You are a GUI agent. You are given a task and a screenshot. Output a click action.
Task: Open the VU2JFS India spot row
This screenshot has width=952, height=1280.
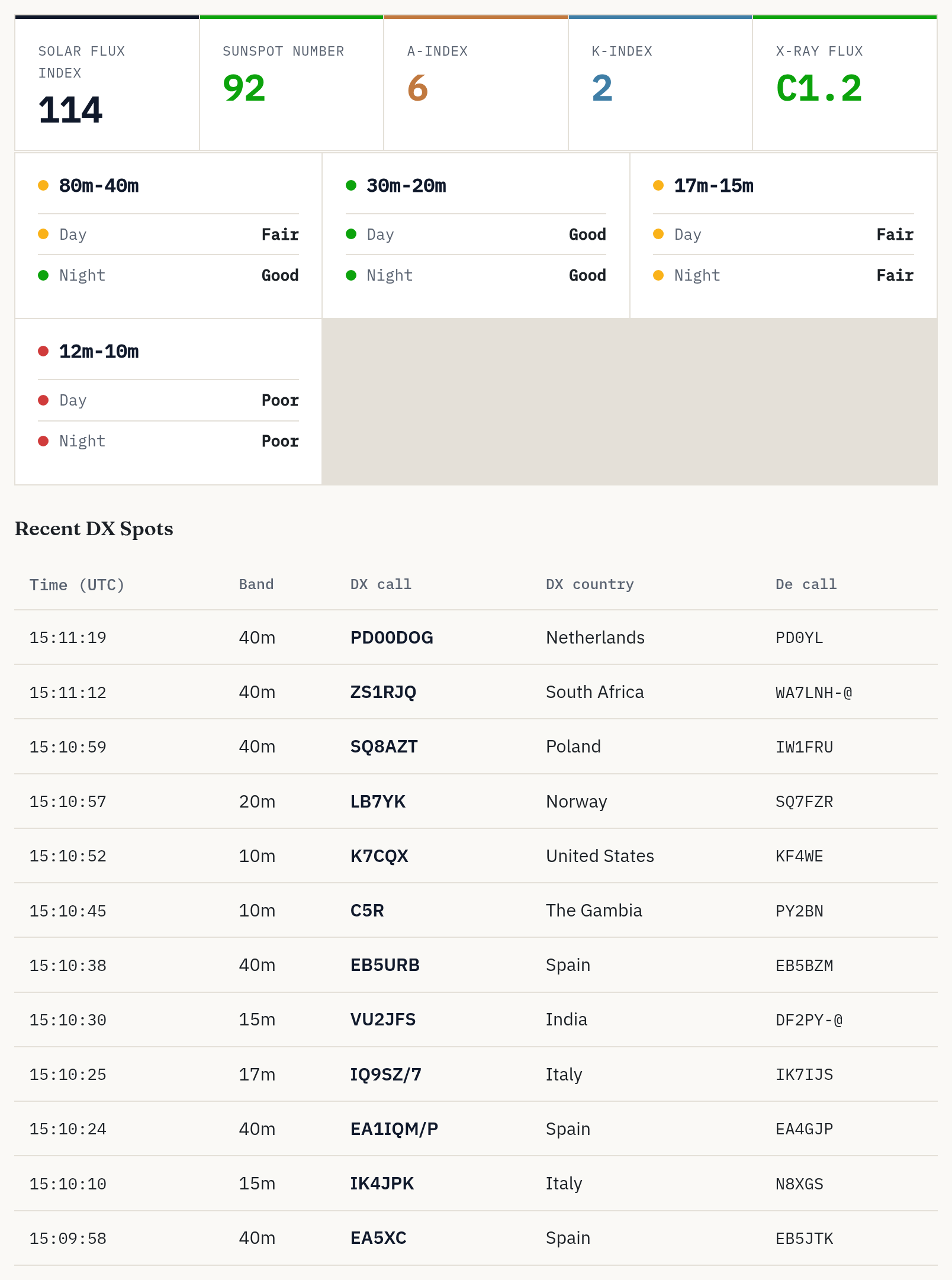[x=476, y=1020]
